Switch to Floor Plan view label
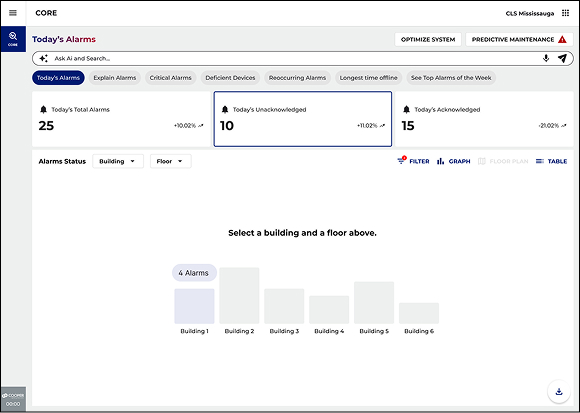Viewport: 580px width, 413px height. coord(509,161)
